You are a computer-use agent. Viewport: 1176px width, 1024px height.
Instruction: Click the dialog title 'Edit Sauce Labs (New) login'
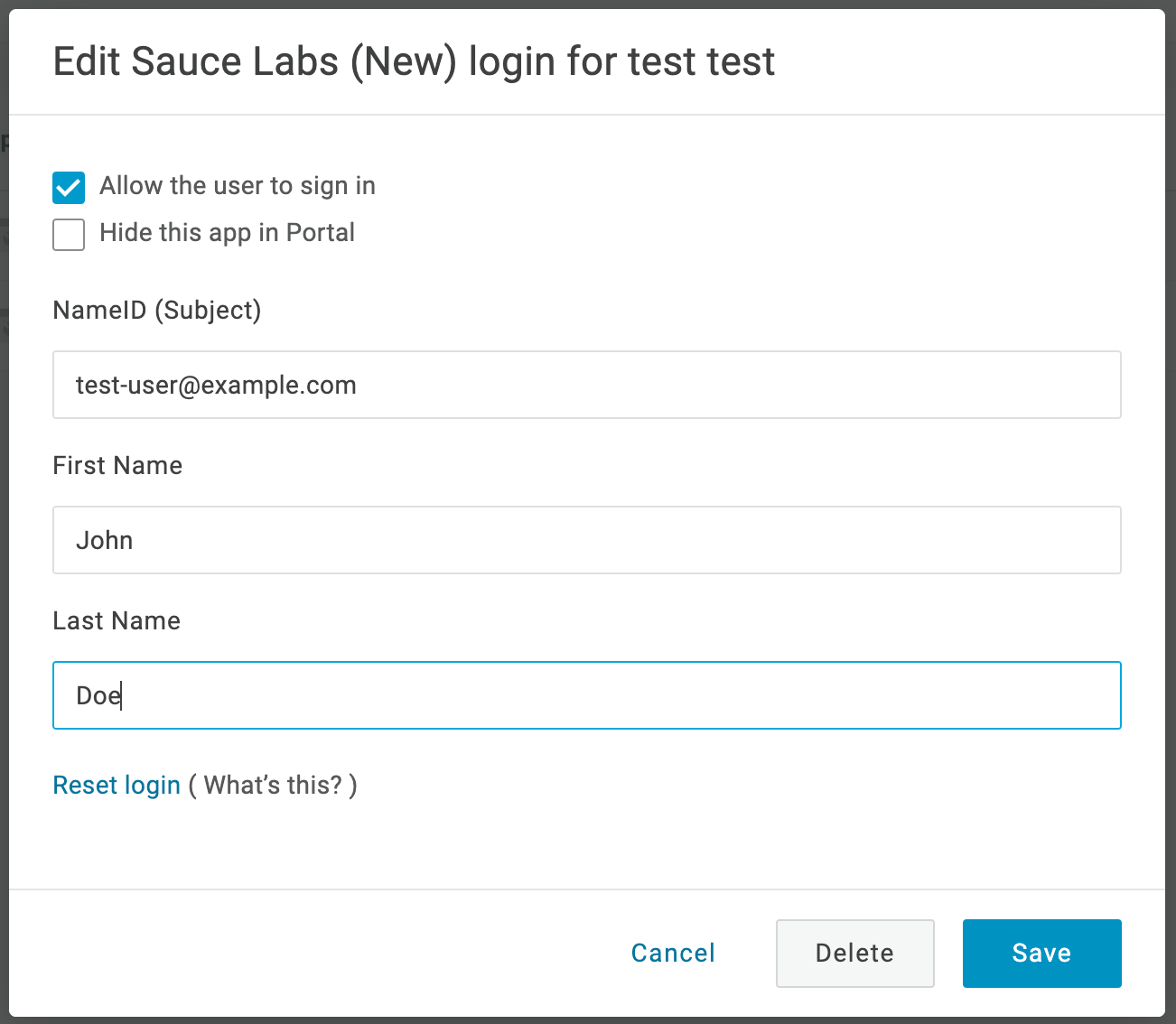click(x=414, y=62)
